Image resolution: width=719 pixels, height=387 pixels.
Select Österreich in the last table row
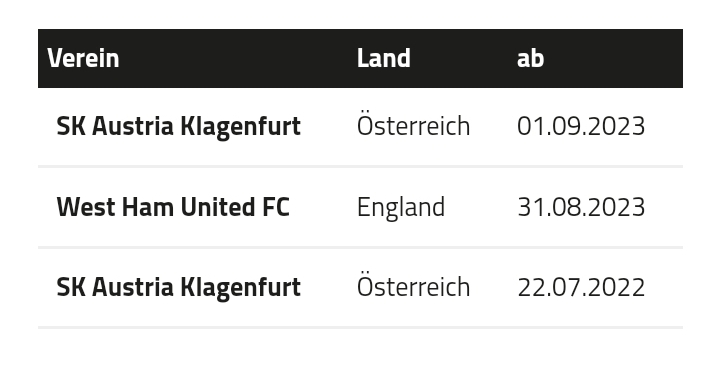(414, 285)
